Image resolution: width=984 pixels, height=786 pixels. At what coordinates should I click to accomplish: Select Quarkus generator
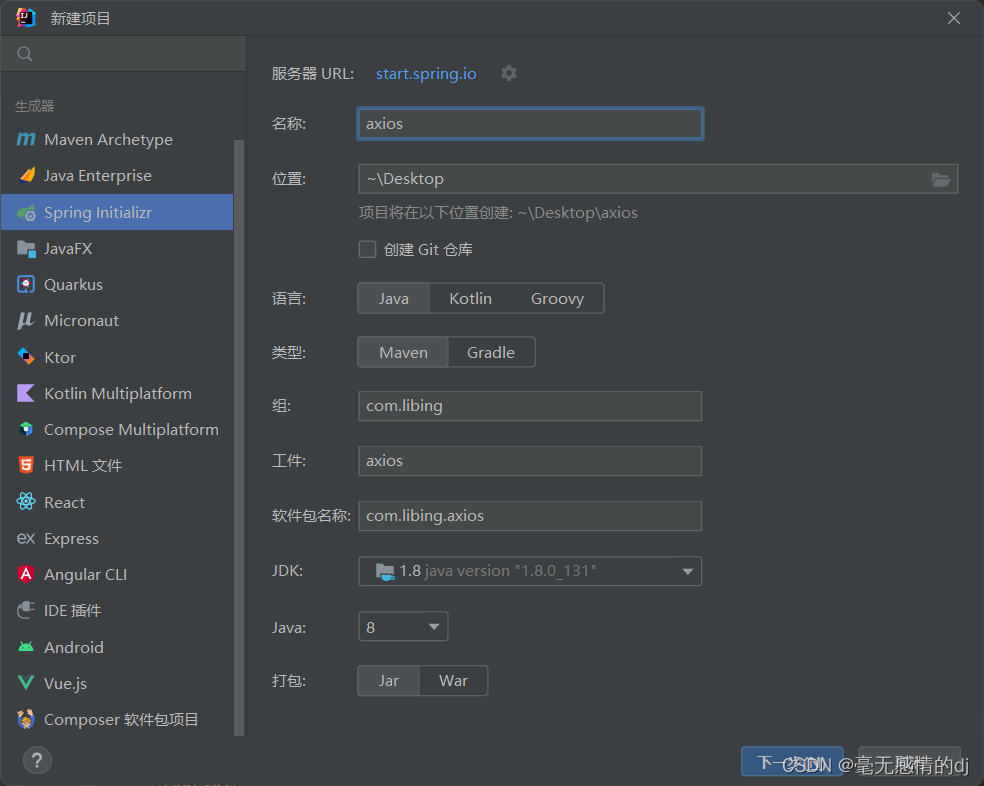117,284
